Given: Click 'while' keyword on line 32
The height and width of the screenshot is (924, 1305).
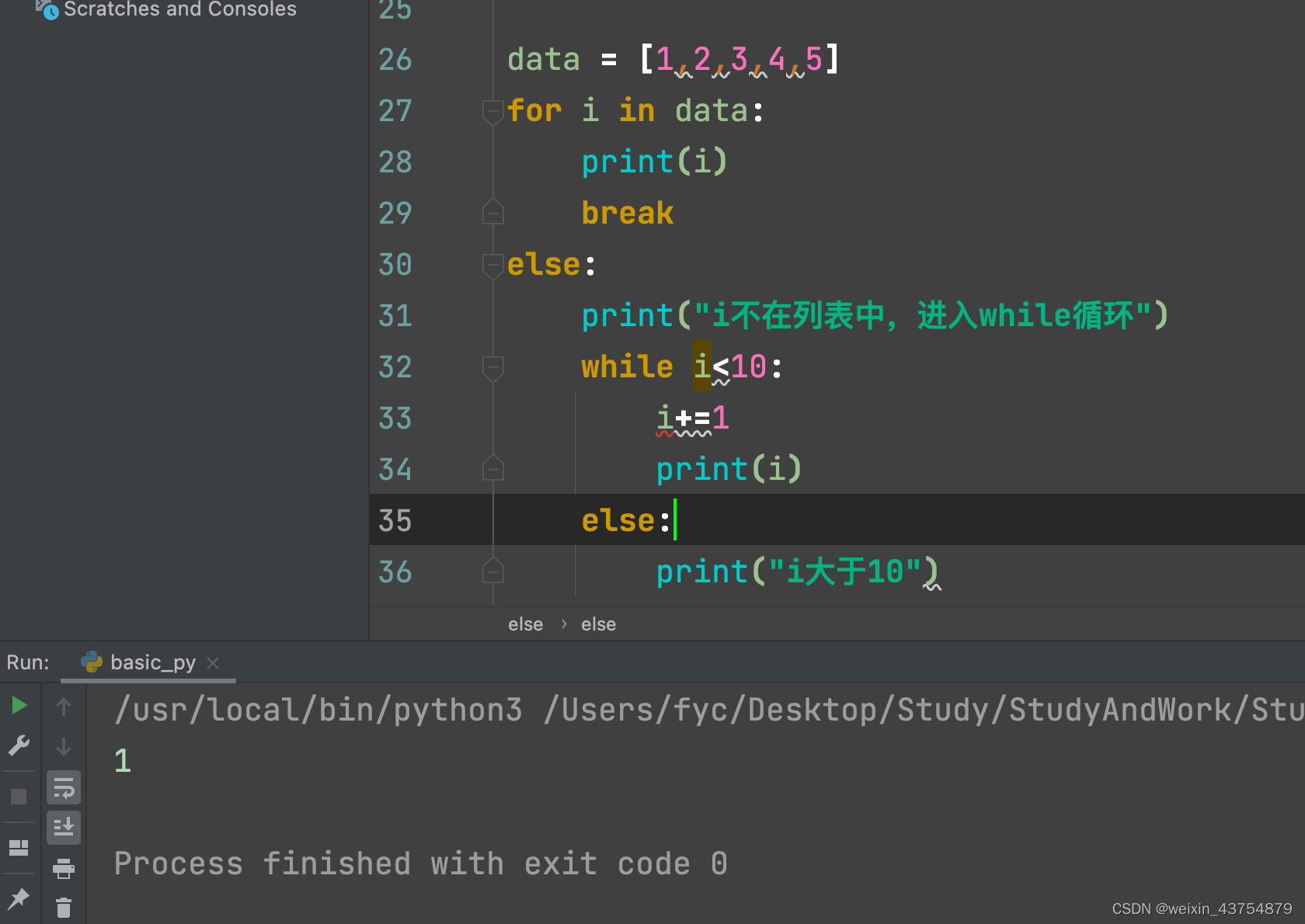Looking at the screenshot, I should (x=628, y=366).
